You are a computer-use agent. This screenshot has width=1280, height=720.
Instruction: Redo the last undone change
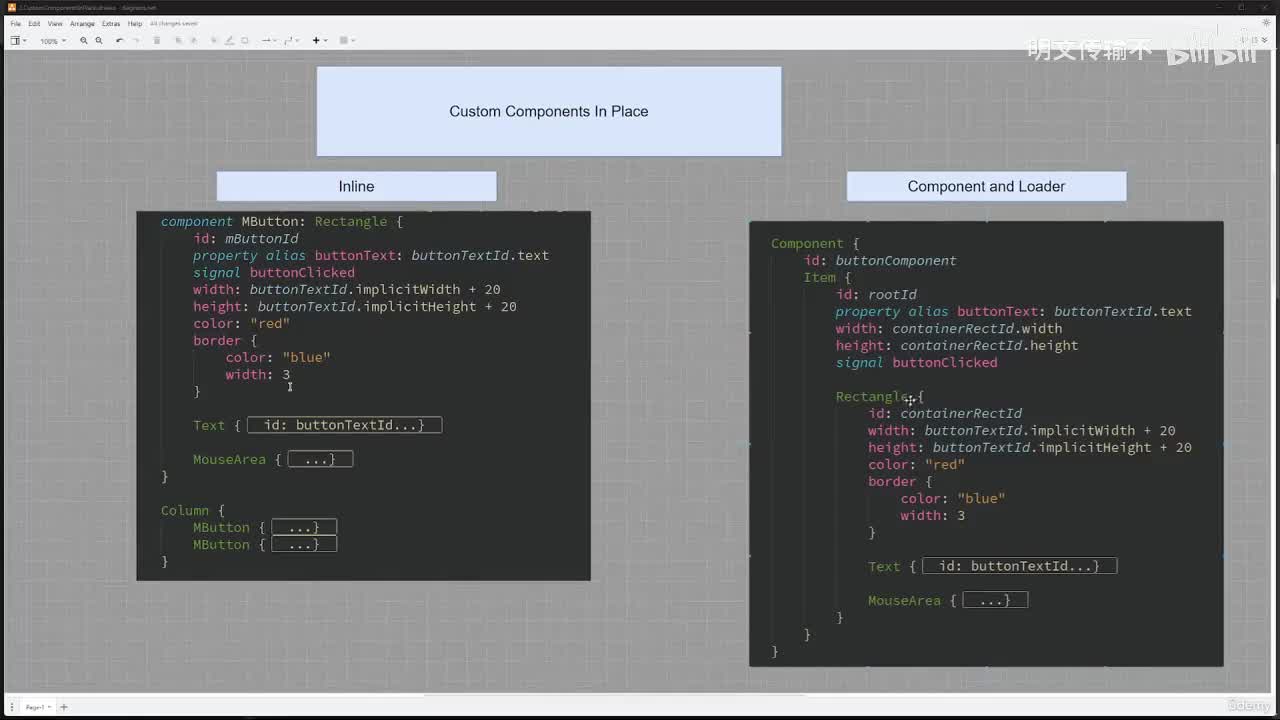(135, 40)
